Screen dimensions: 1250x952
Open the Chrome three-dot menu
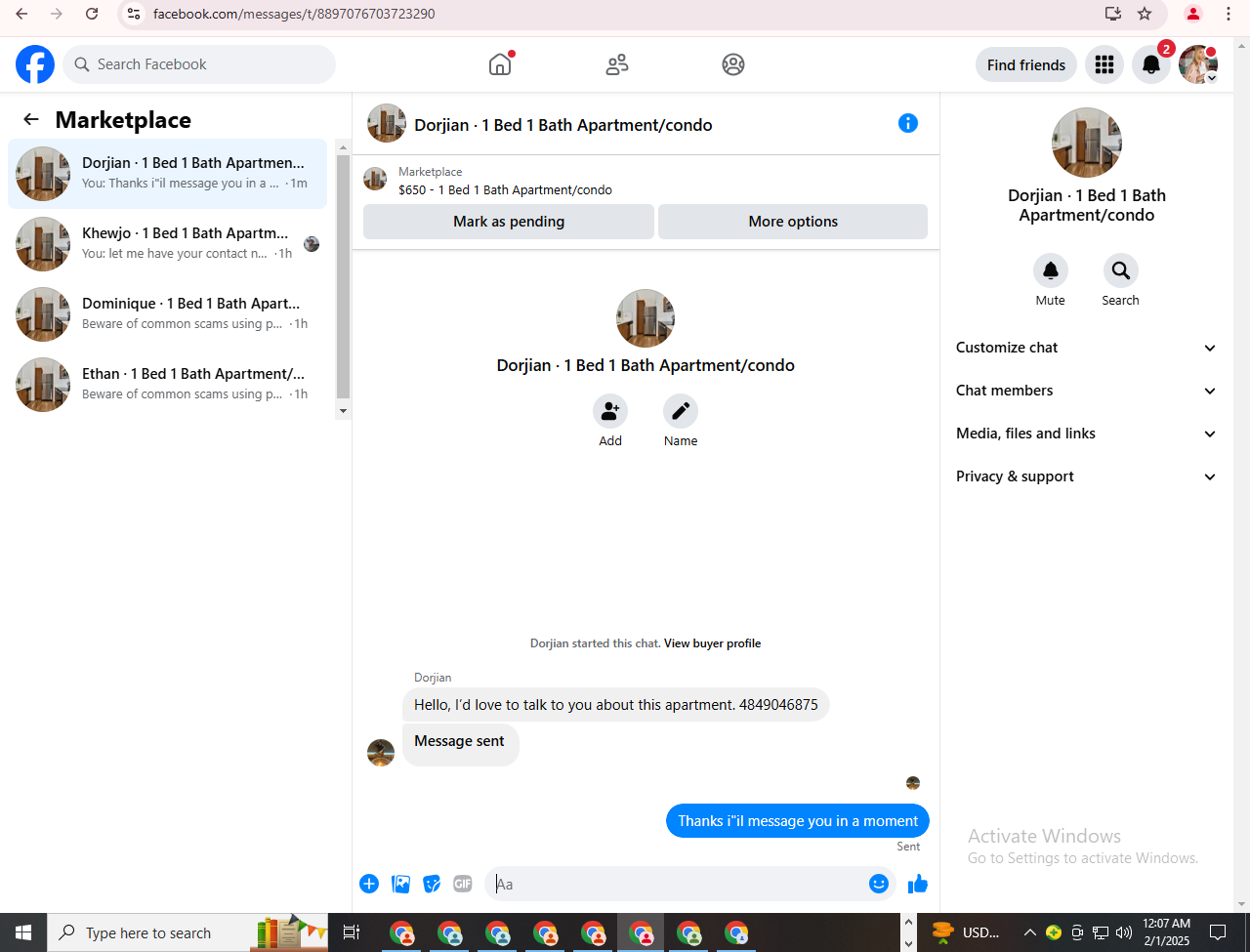click(1229, 14)
